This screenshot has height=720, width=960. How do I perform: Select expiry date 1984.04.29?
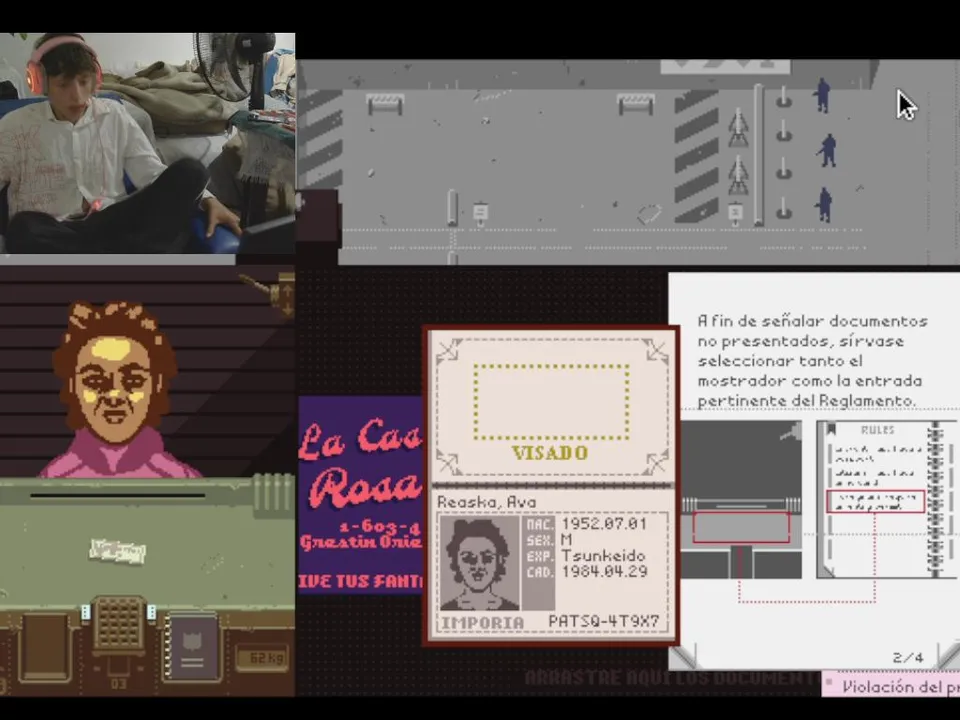pyautogui.click(x=604, y=572)
